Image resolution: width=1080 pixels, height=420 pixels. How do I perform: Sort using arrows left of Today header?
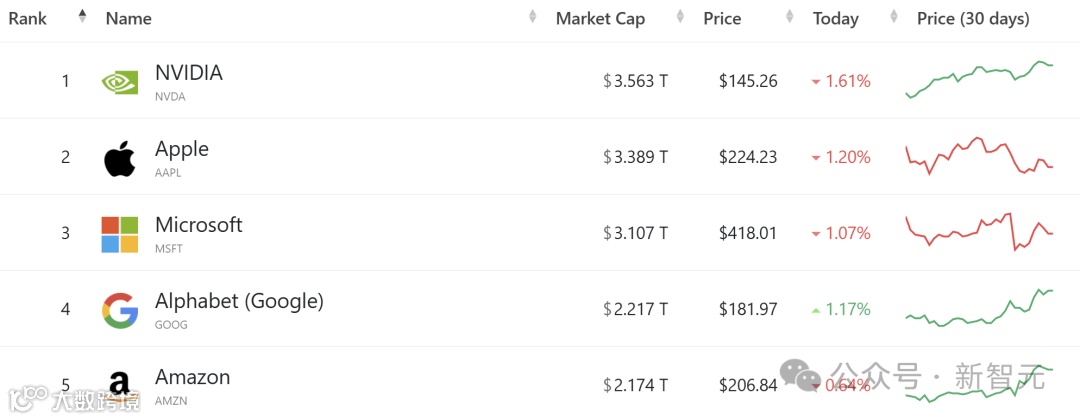click(789, 17)
